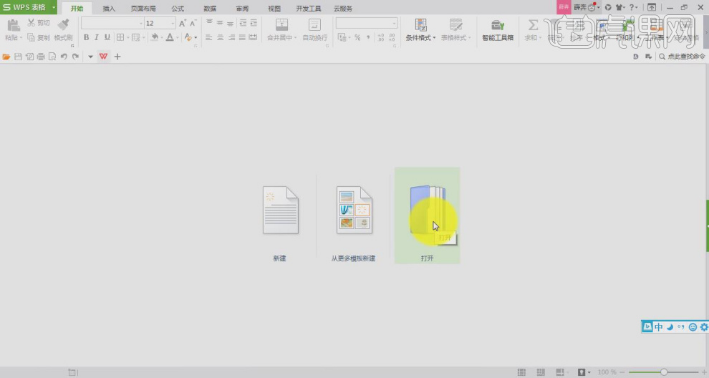Viewport: 709px width, 378px height.
Task: Open the number format combo box
Action: pyautogui.click(x=367, y=23)
